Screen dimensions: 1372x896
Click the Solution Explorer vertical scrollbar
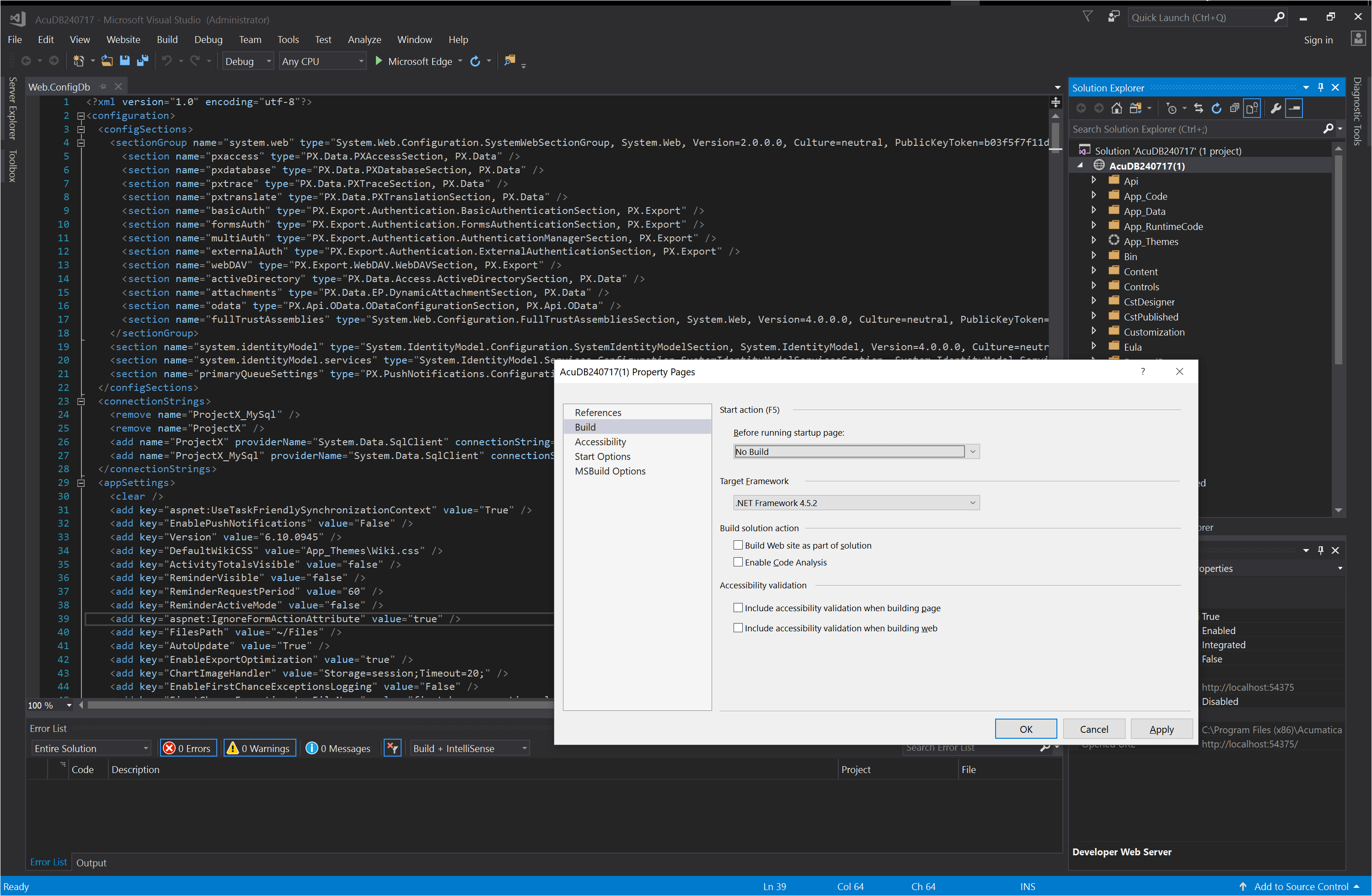(1339, 259)
